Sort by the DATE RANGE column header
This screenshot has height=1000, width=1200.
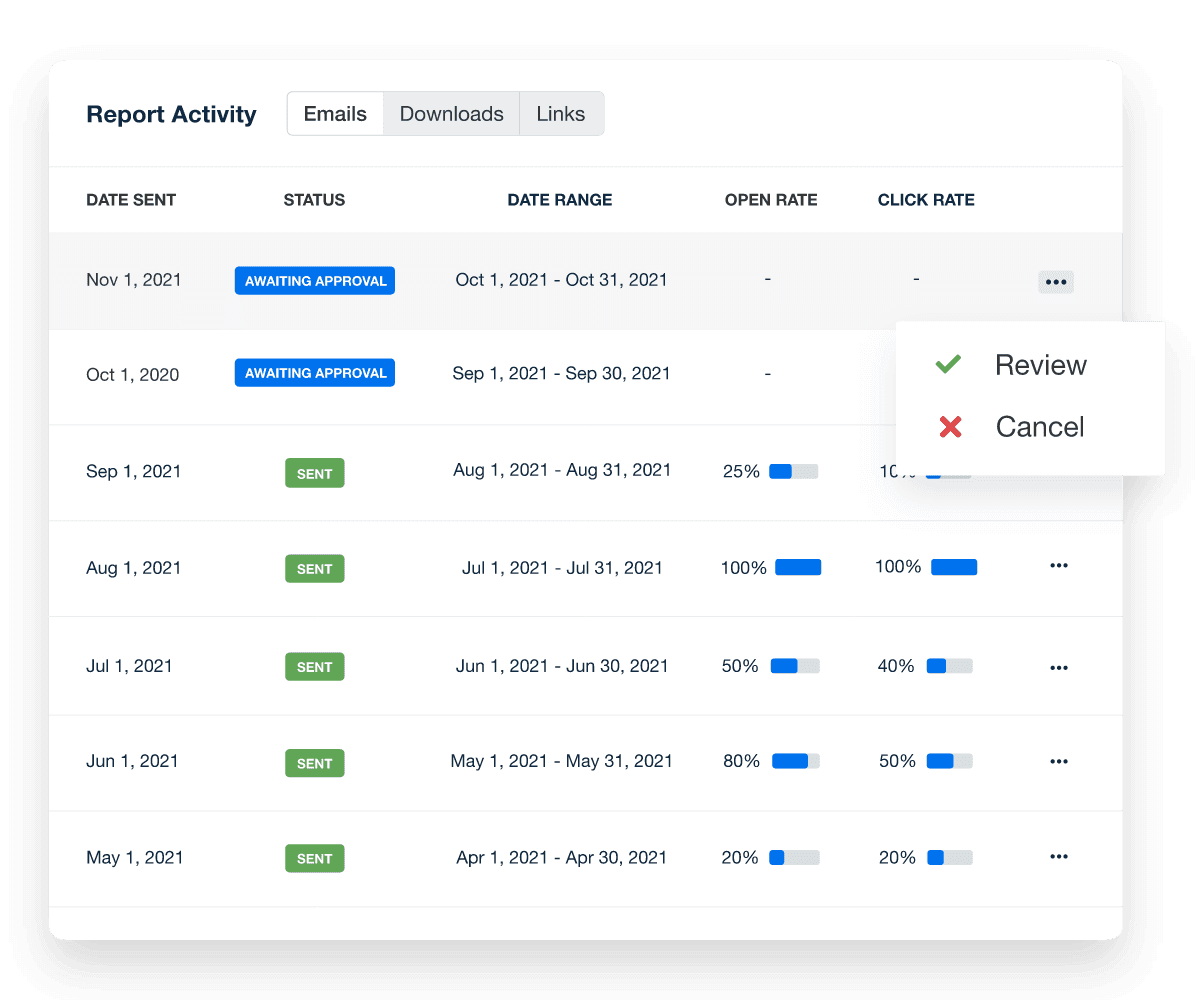tap(559, 199)
